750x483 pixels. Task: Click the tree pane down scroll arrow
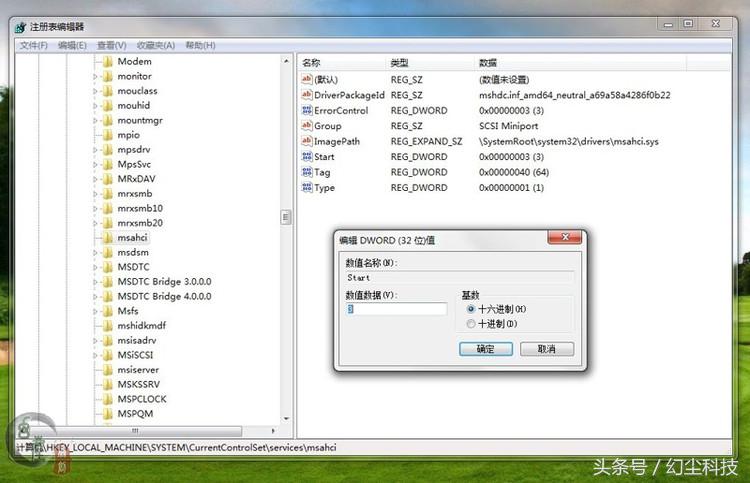(286, 419)
